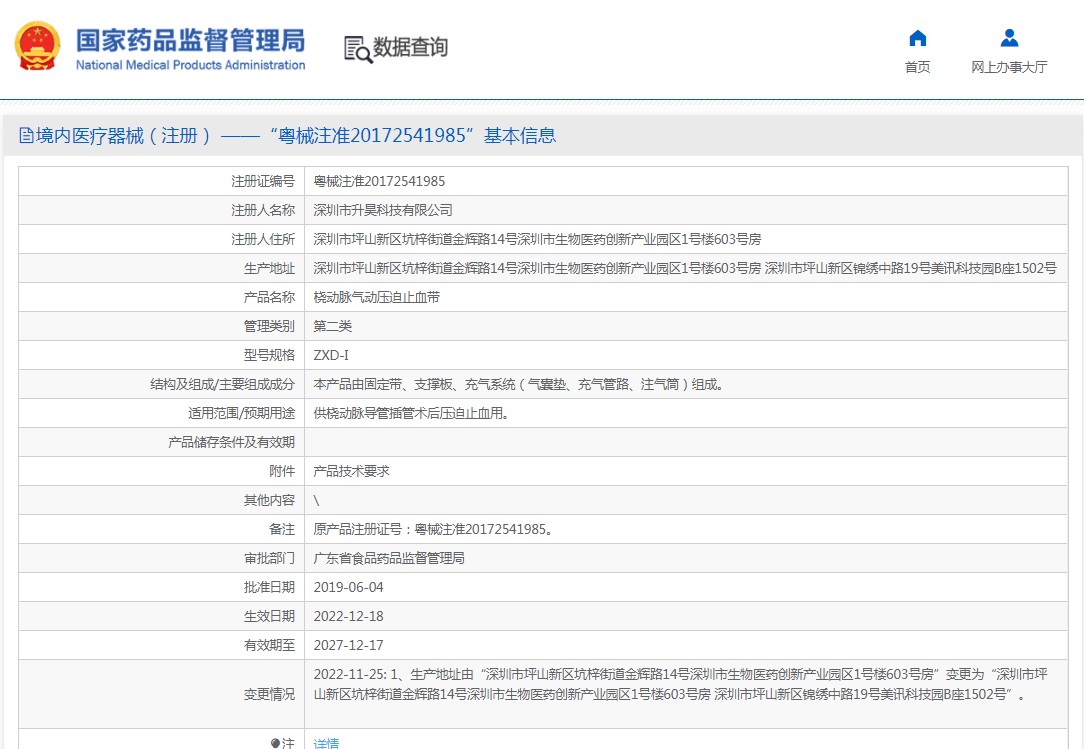Click product name 桡动脉气动压迫止血带
The width and height of the screenshot is (1084, 749).
tap(376, 297)
